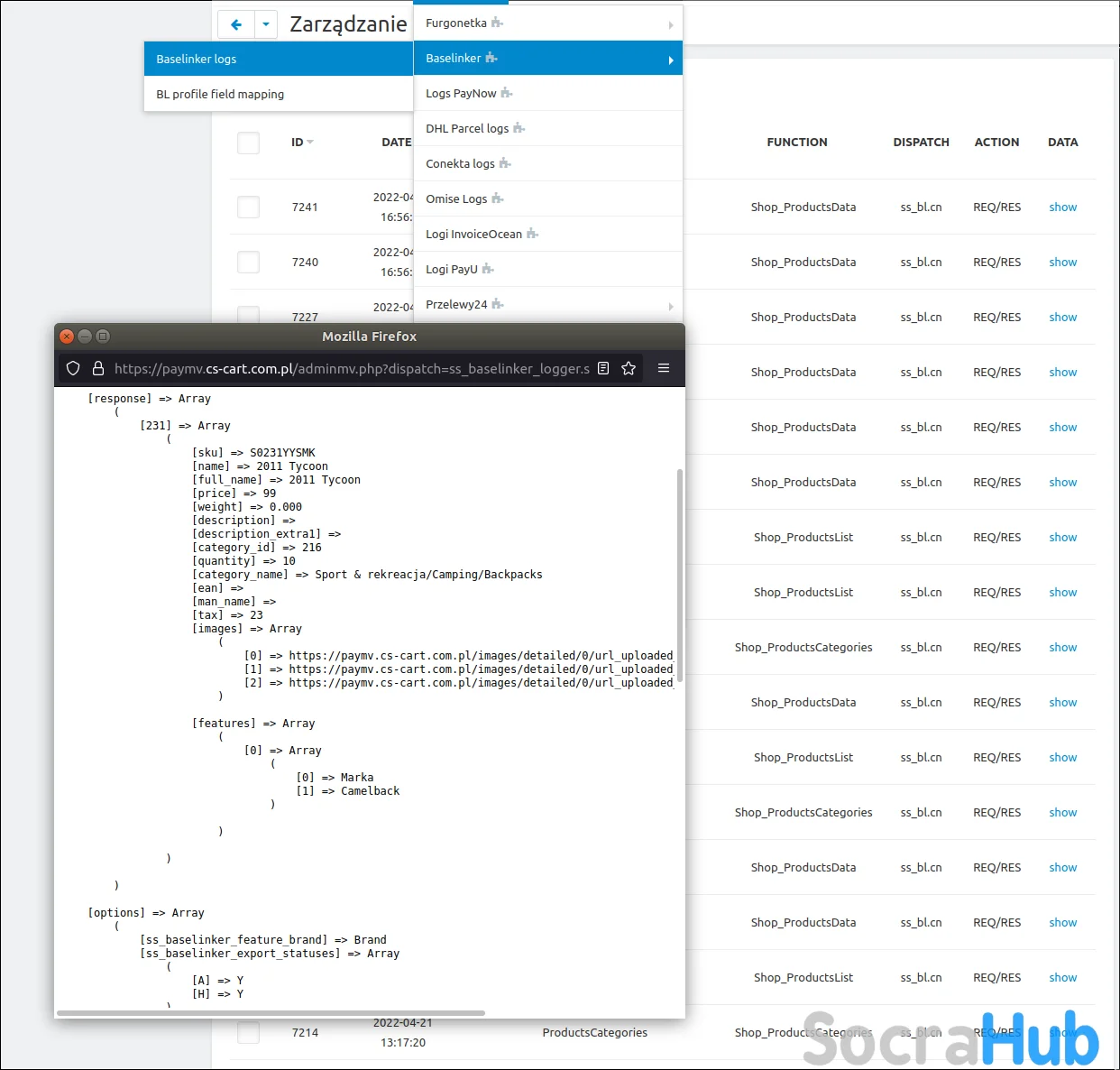Select Omise Logs menu item
Image resolution: width=1120 pixels, height=1070 pixels.
point(548,198)
